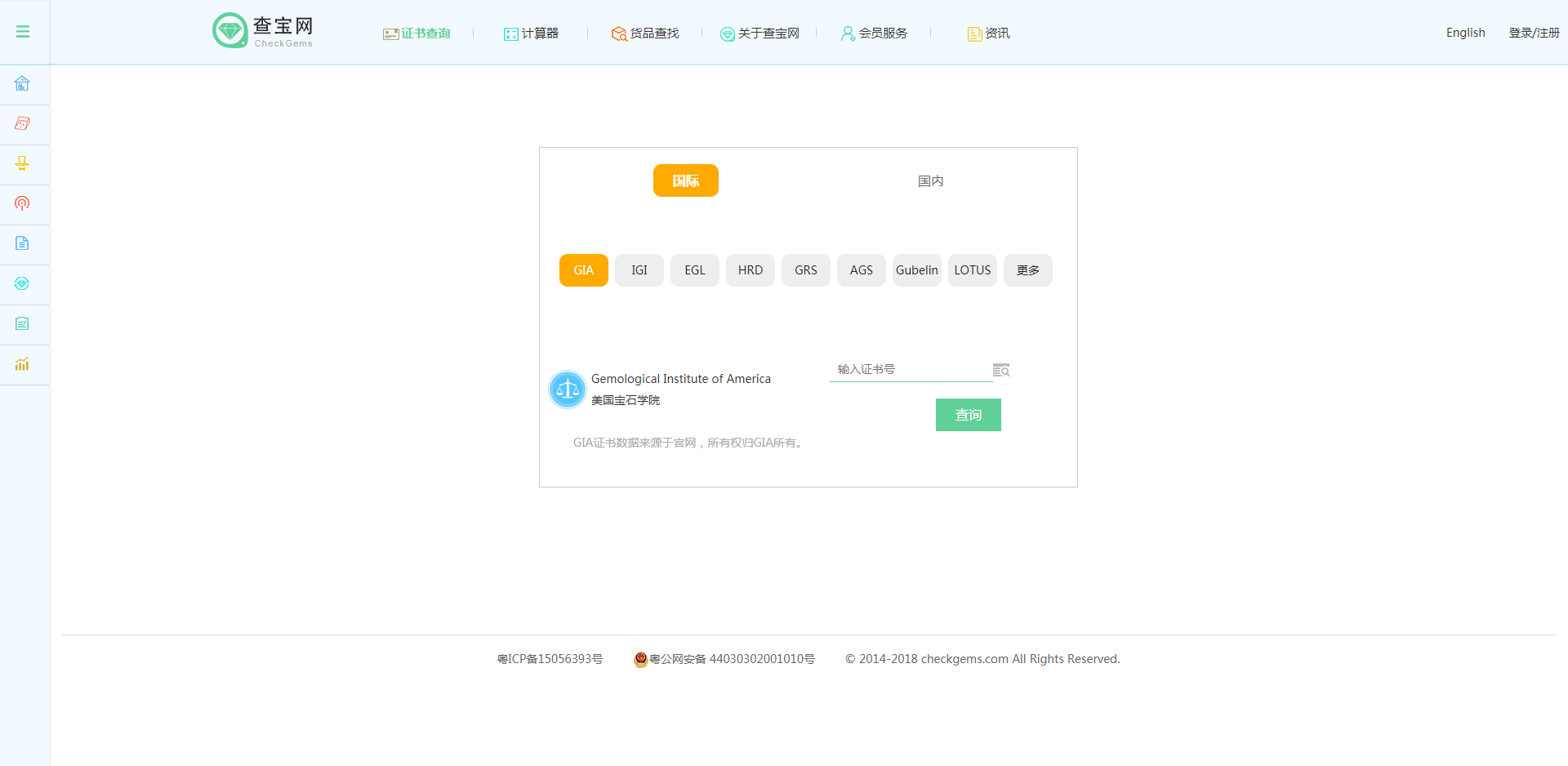Open the blue document icon in sidebar

pyautogui.click(x=22, y=244)
